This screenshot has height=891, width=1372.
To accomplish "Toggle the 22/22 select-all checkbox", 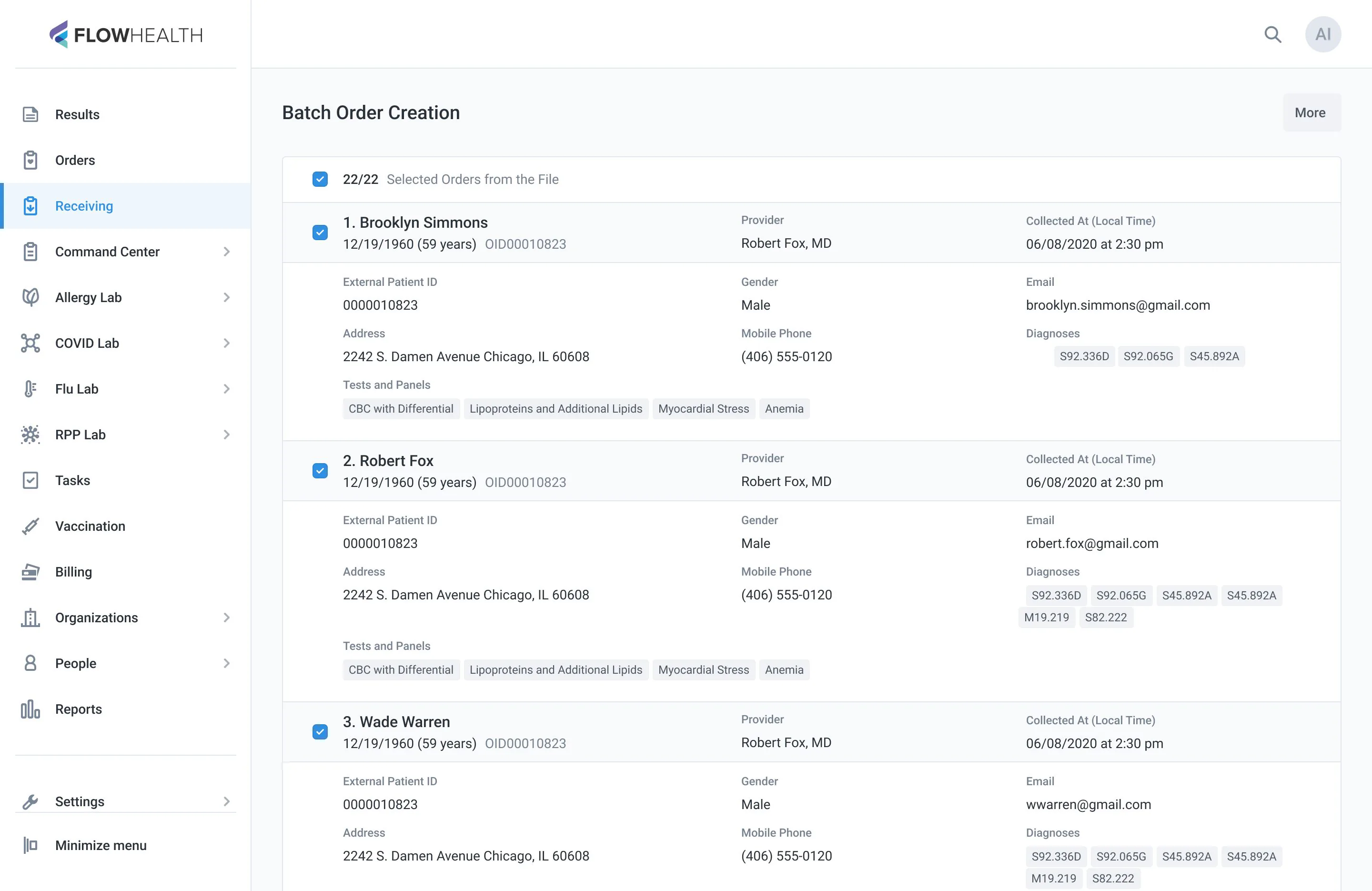I will coord(320,179).
